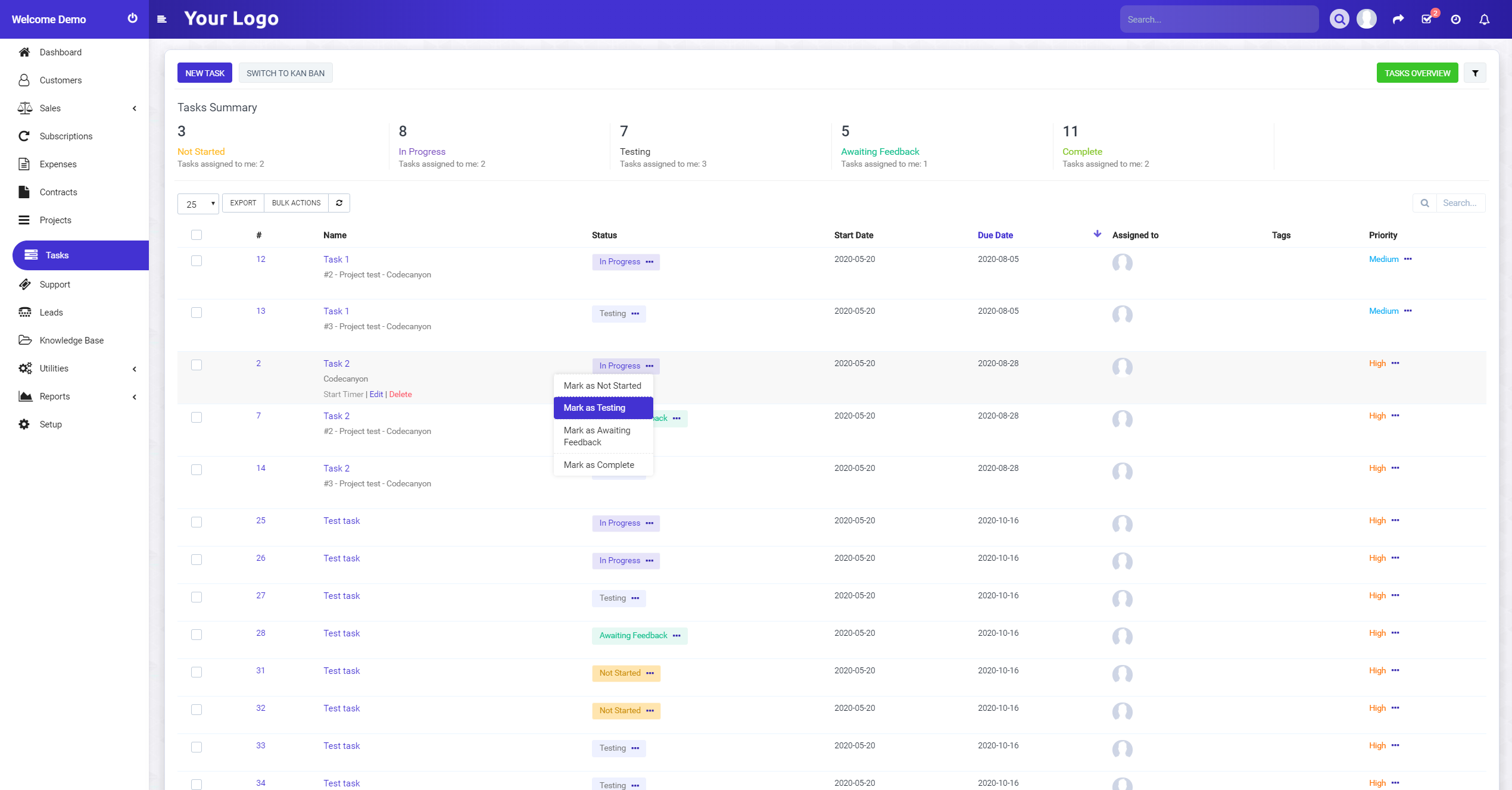
Task: Open the 25 rows-per-page dropdown
Action: pos(198,204)
